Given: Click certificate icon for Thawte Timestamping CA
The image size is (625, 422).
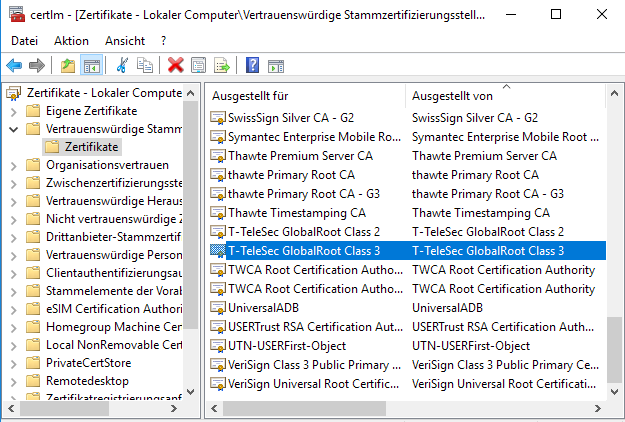Looking at the screenshot, I should click(x=218, y=213).
